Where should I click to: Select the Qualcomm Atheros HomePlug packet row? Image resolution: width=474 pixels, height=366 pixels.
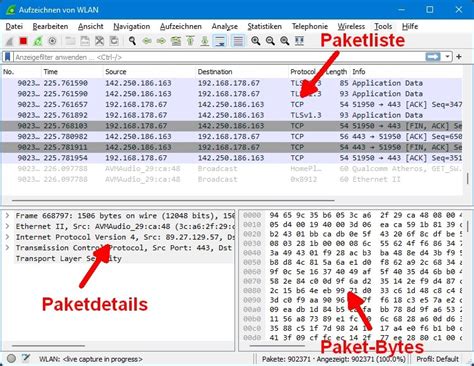tap(232, 168)
